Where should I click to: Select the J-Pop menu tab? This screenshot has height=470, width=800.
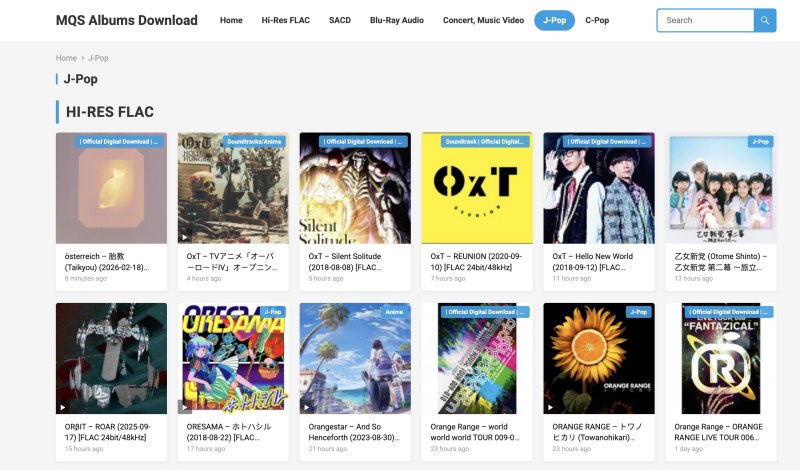[555, 20]
